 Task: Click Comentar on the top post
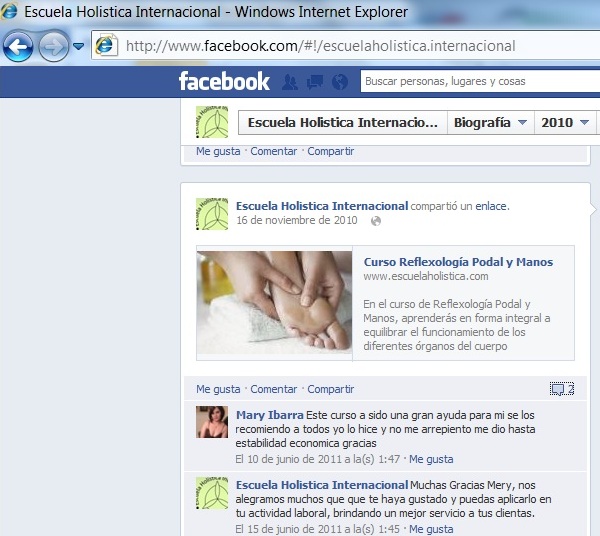(x=274, y=152)
